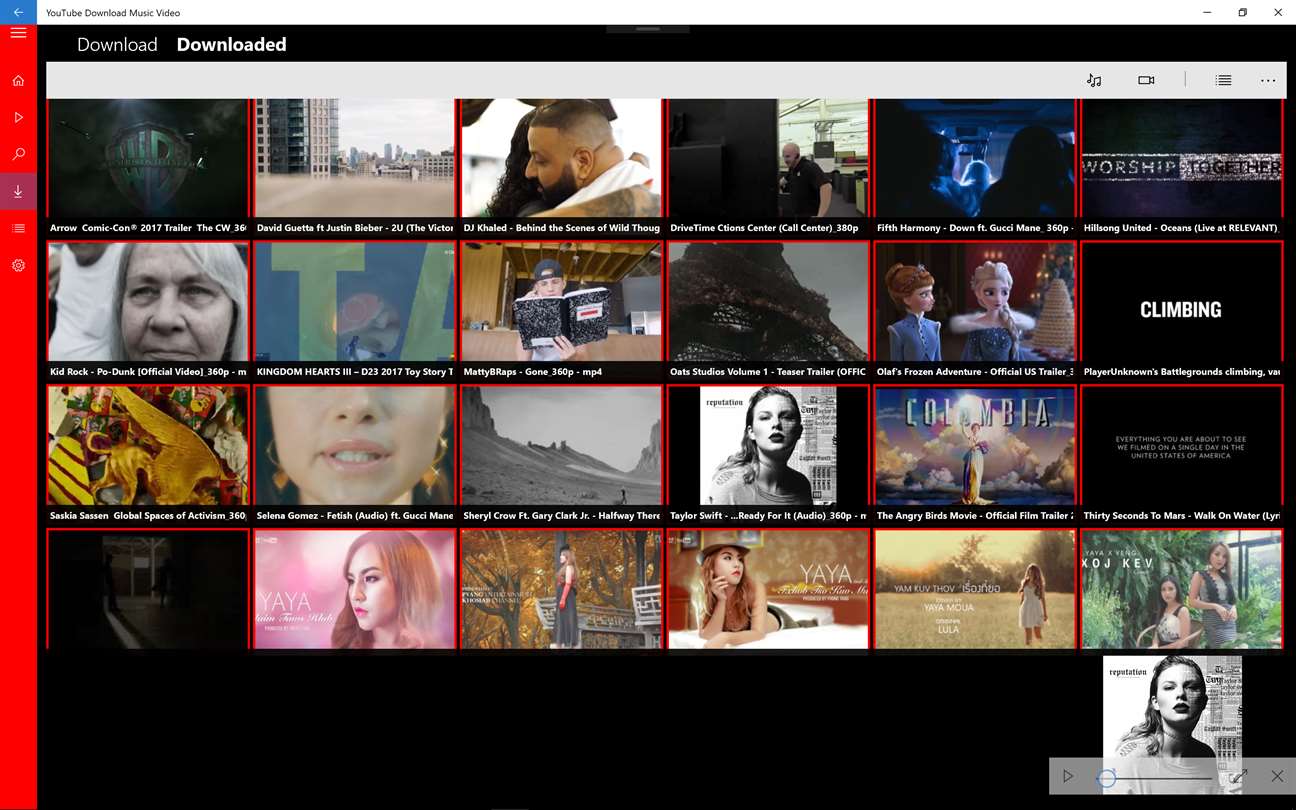The height and width of the screenshot is (810, 1296).
Task: Play the mini player video
Action: coord(1069,776)
